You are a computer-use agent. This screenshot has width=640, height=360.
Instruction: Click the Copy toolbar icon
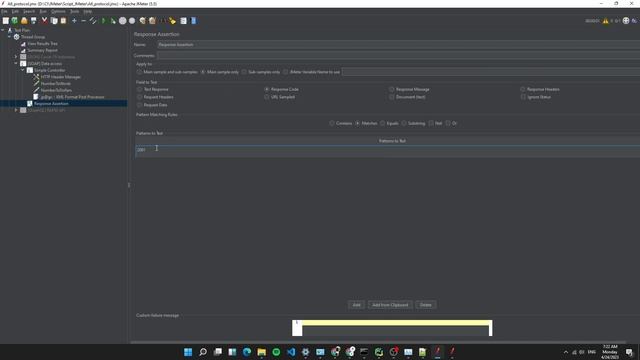coord(54,20)
